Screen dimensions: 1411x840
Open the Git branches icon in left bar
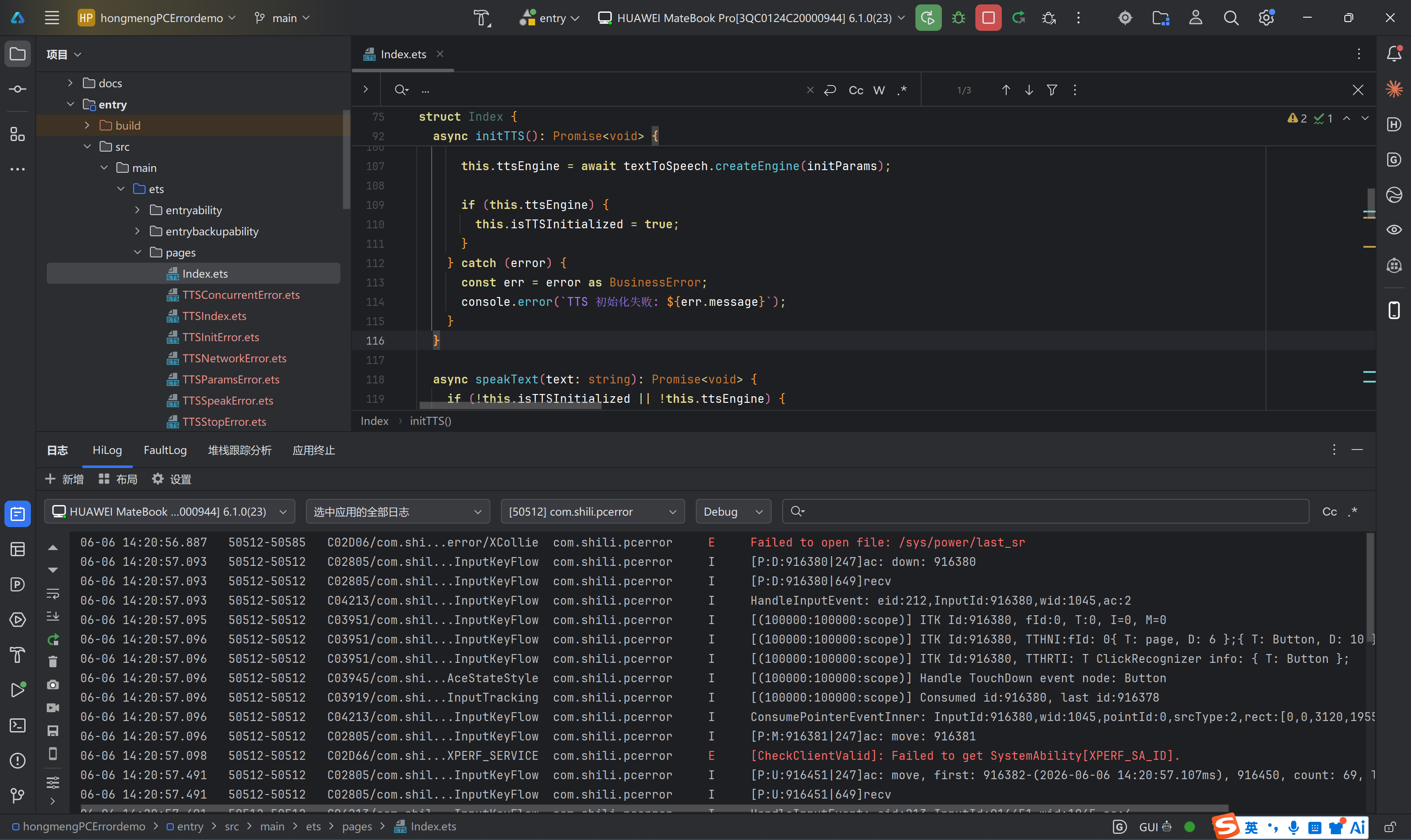(18, 795)
